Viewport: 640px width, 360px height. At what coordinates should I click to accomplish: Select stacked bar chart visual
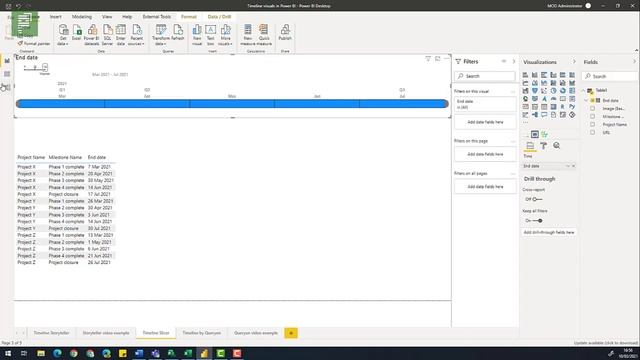pyautogui.click(x=525, y=75)
